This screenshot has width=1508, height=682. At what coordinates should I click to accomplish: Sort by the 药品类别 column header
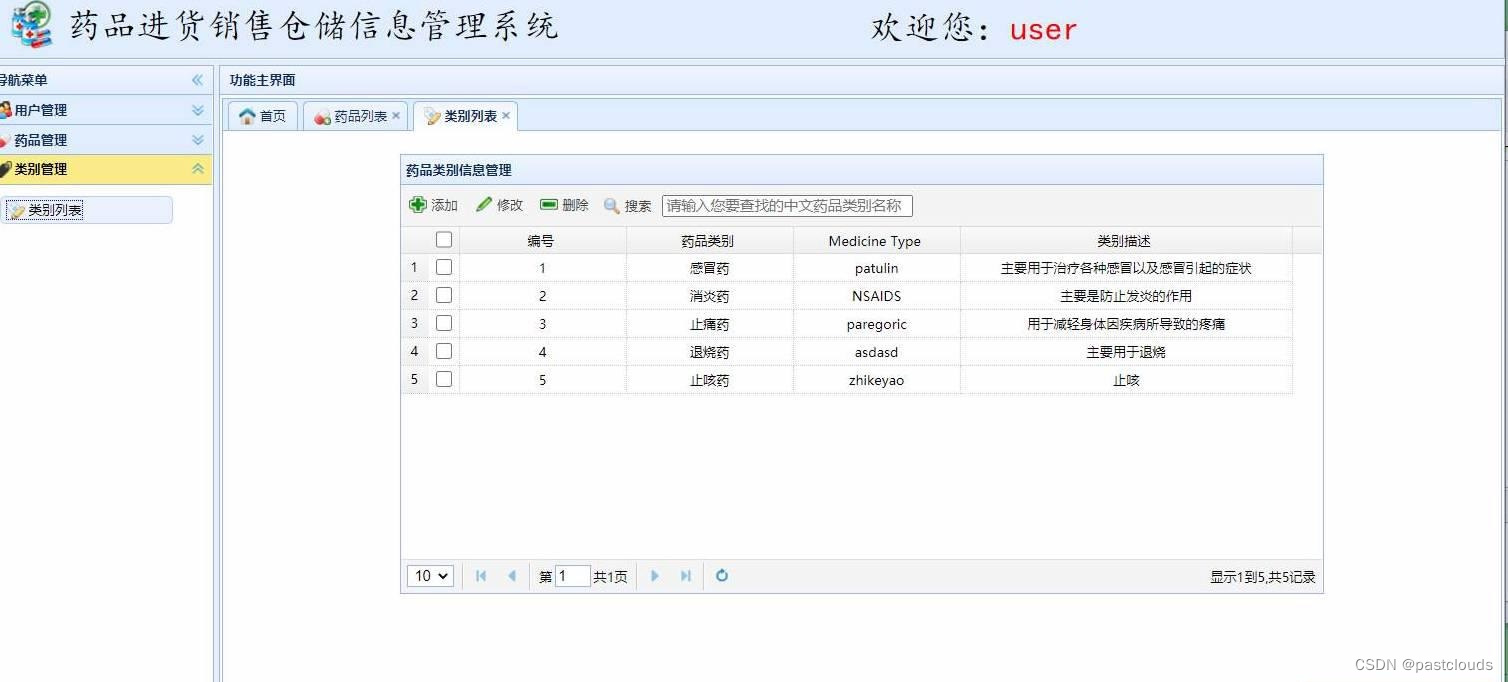click(709, 241)
